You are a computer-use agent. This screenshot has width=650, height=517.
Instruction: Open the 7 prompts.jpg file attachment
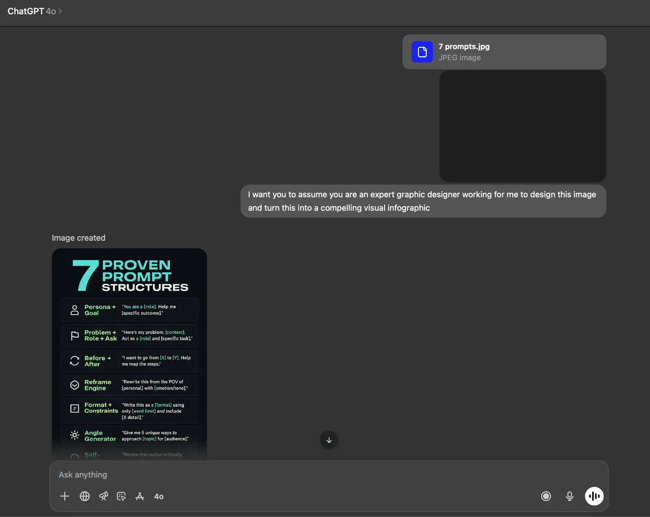point(504,52)
